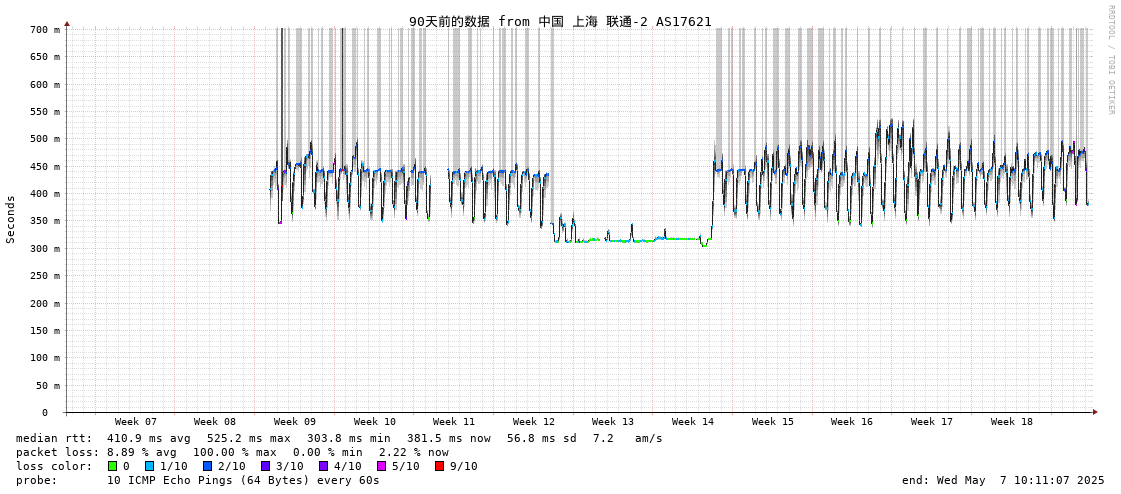Click the 381.5 ms now value
Image resolution: width=1121 pixels, height=494 pixels.
tap(448, 438)
